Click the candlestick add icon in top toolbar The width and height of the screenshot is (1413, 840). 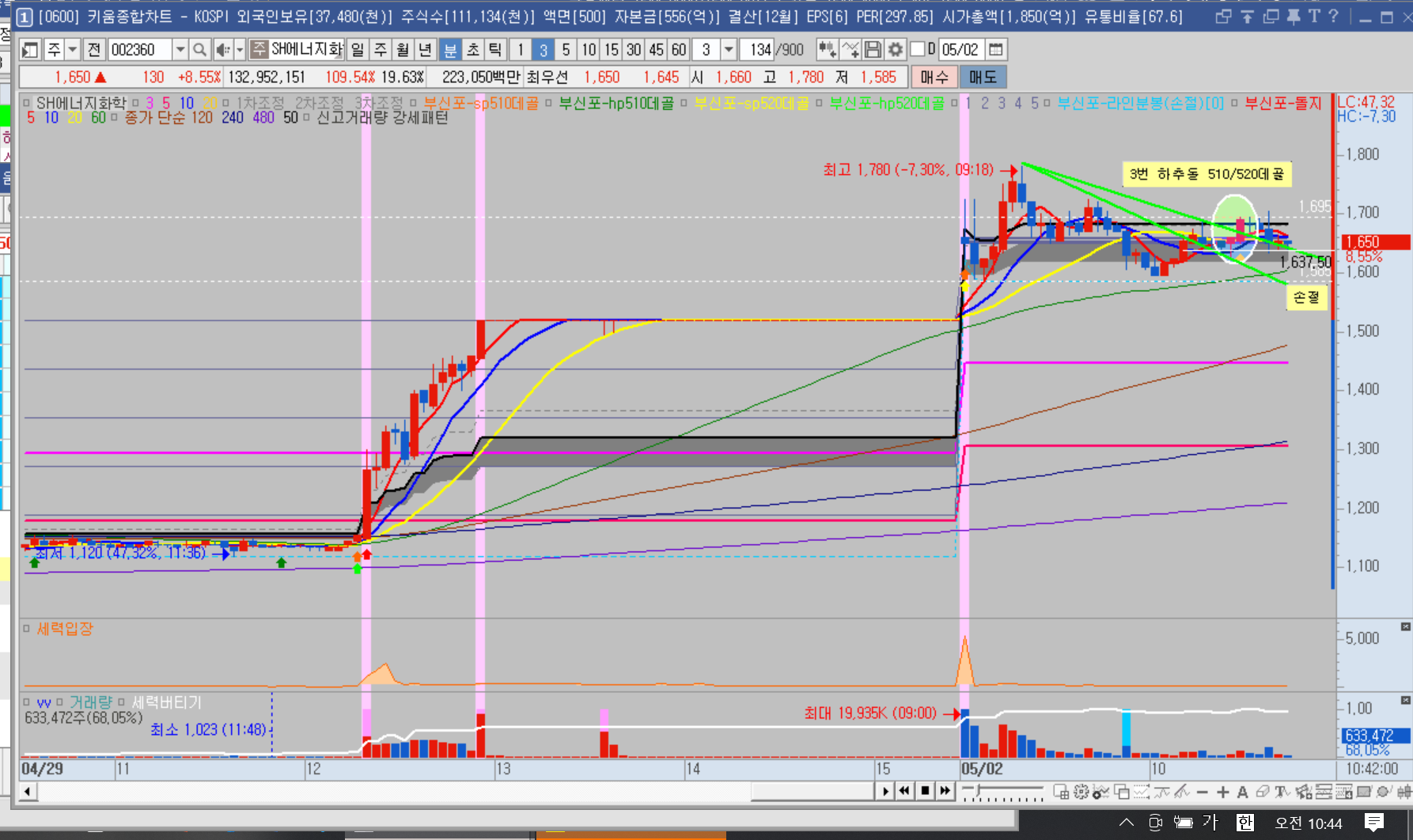[827, 50]
